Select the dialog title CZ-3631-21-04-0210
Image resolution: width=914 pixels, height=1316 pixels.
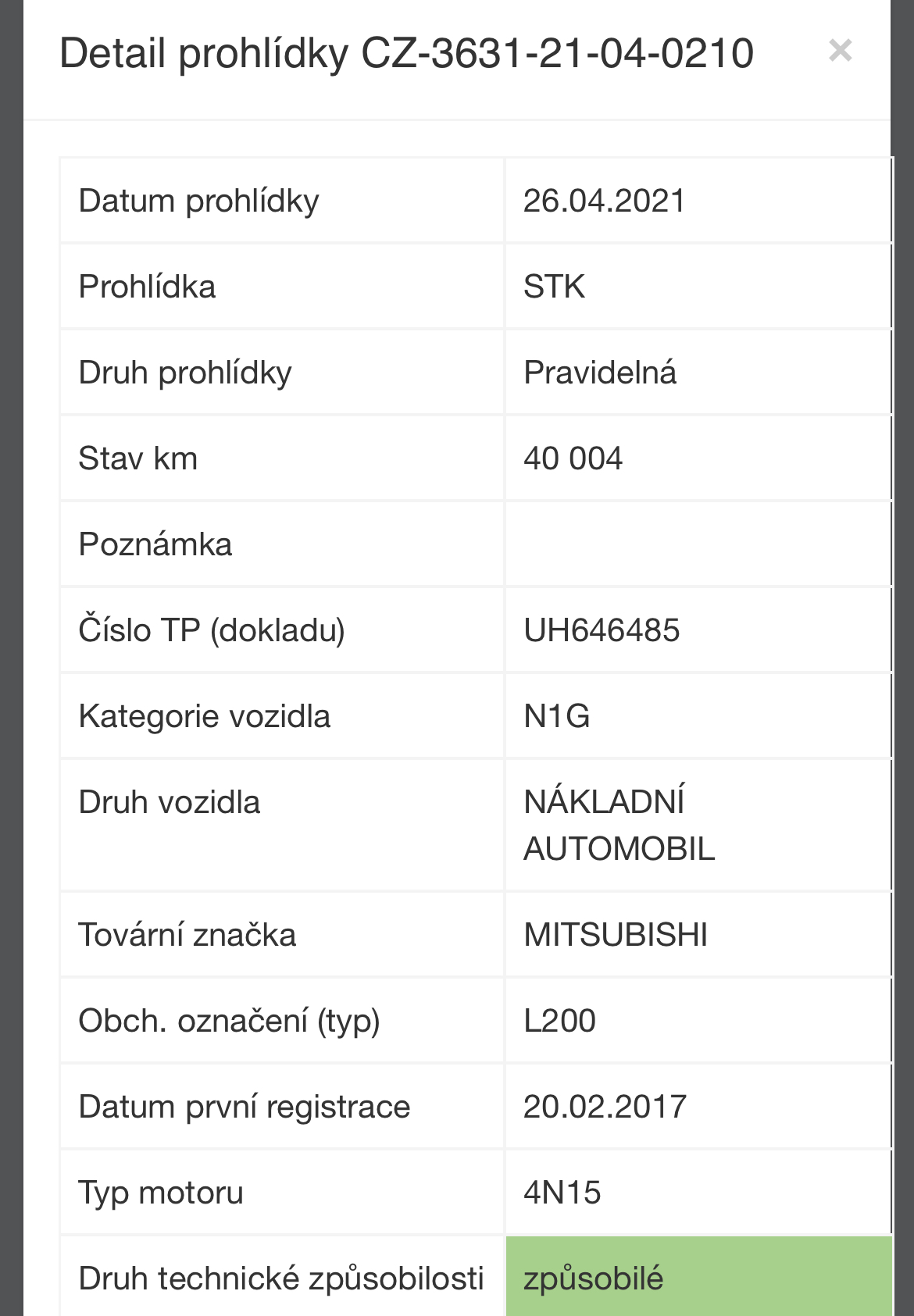pos(407,54)
